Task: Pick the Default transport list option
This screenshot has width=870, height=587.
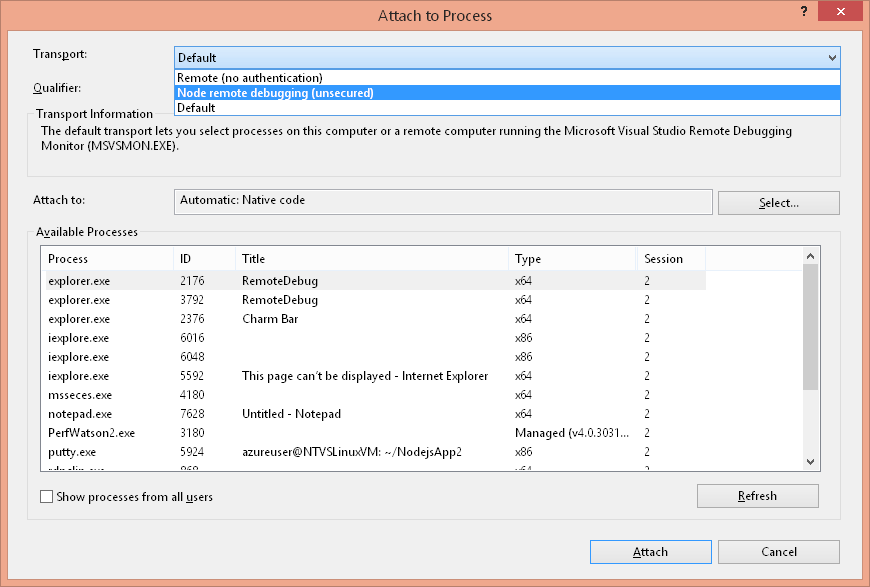Action: coord(196,108)
